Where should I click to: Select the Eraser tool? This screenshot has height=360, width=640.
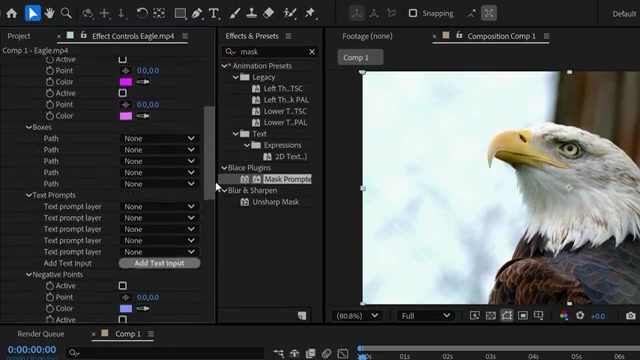click(x=269, y=13)
